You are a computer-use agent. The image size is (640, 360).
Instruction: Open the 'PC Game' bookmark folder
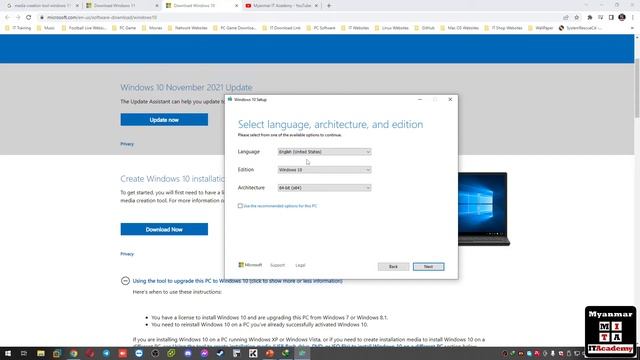(124, 28)
